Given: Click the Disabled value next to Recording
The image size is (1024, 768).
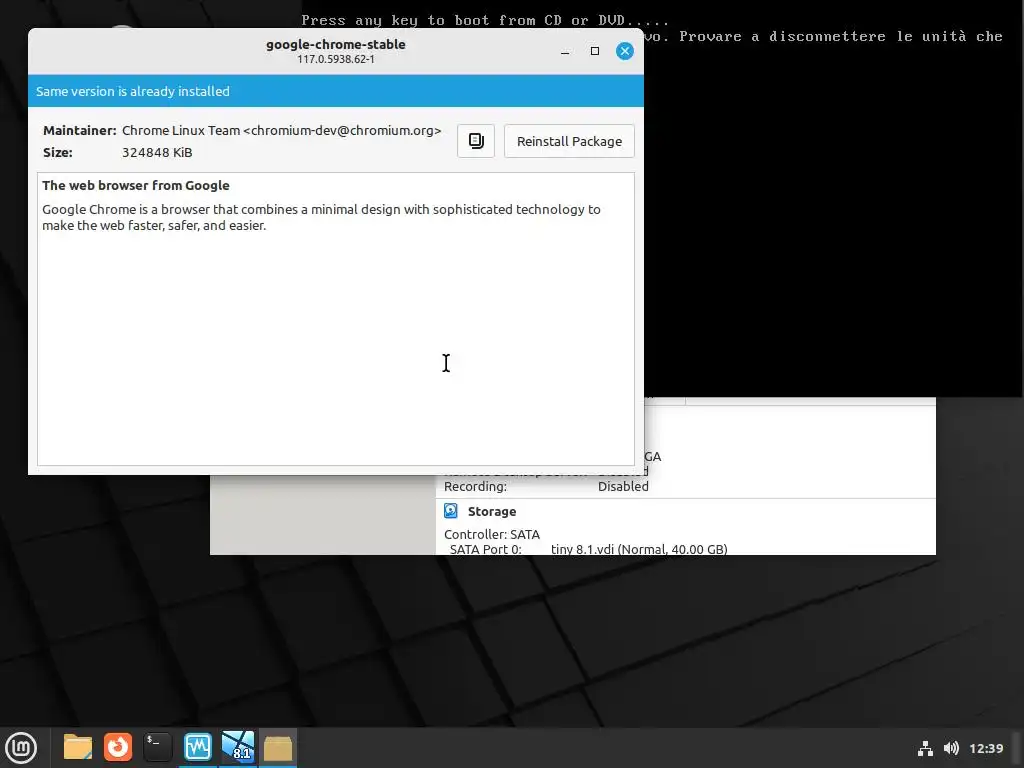Looking at the screenshot, I should [x=623, y=487].
